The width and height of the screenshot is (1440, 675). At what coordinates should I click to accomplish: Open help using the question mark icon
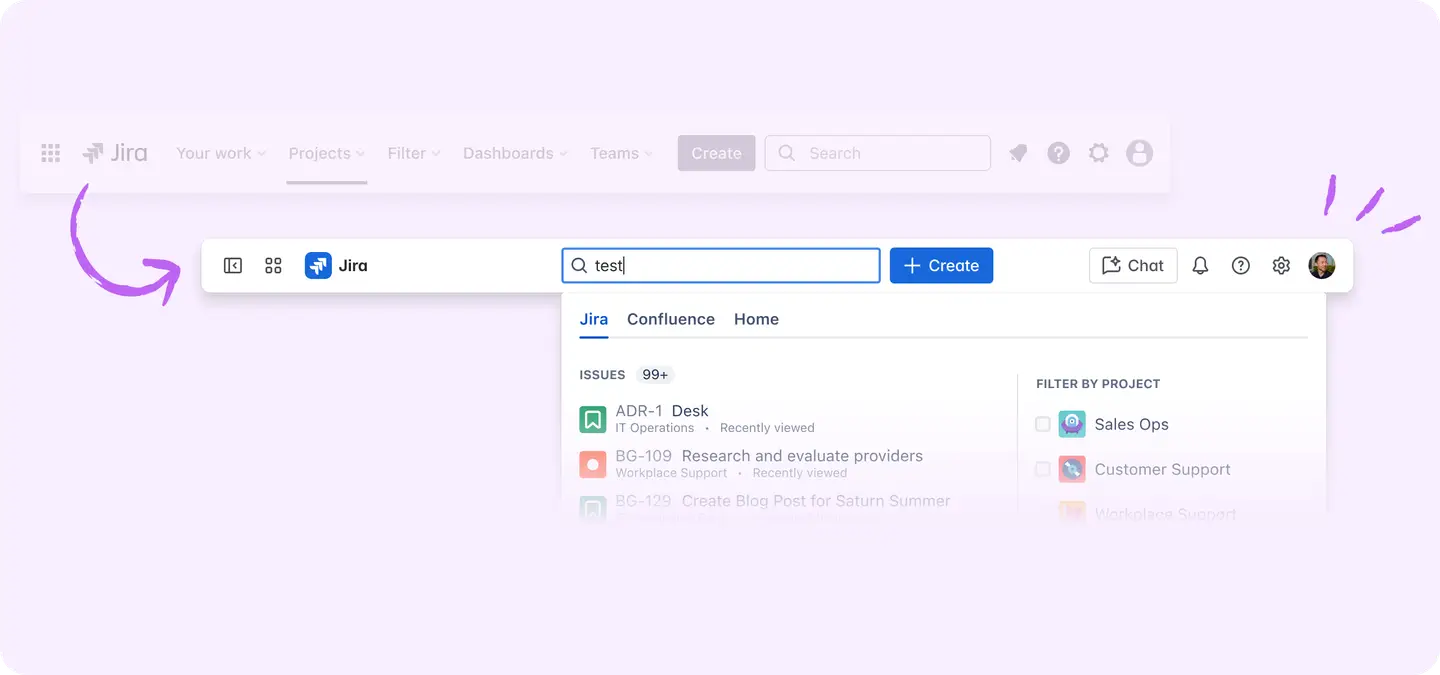pos(1240,265)
